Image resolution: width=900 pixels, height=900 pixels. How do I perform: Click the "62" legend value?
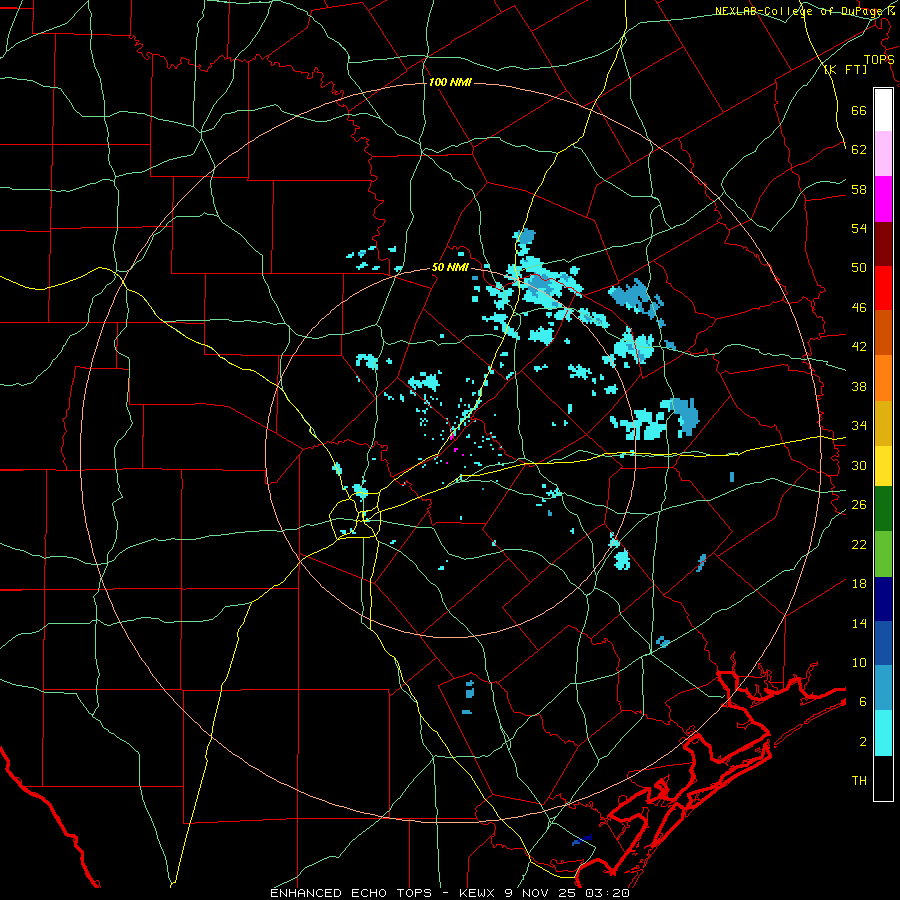tap(859, 149)
